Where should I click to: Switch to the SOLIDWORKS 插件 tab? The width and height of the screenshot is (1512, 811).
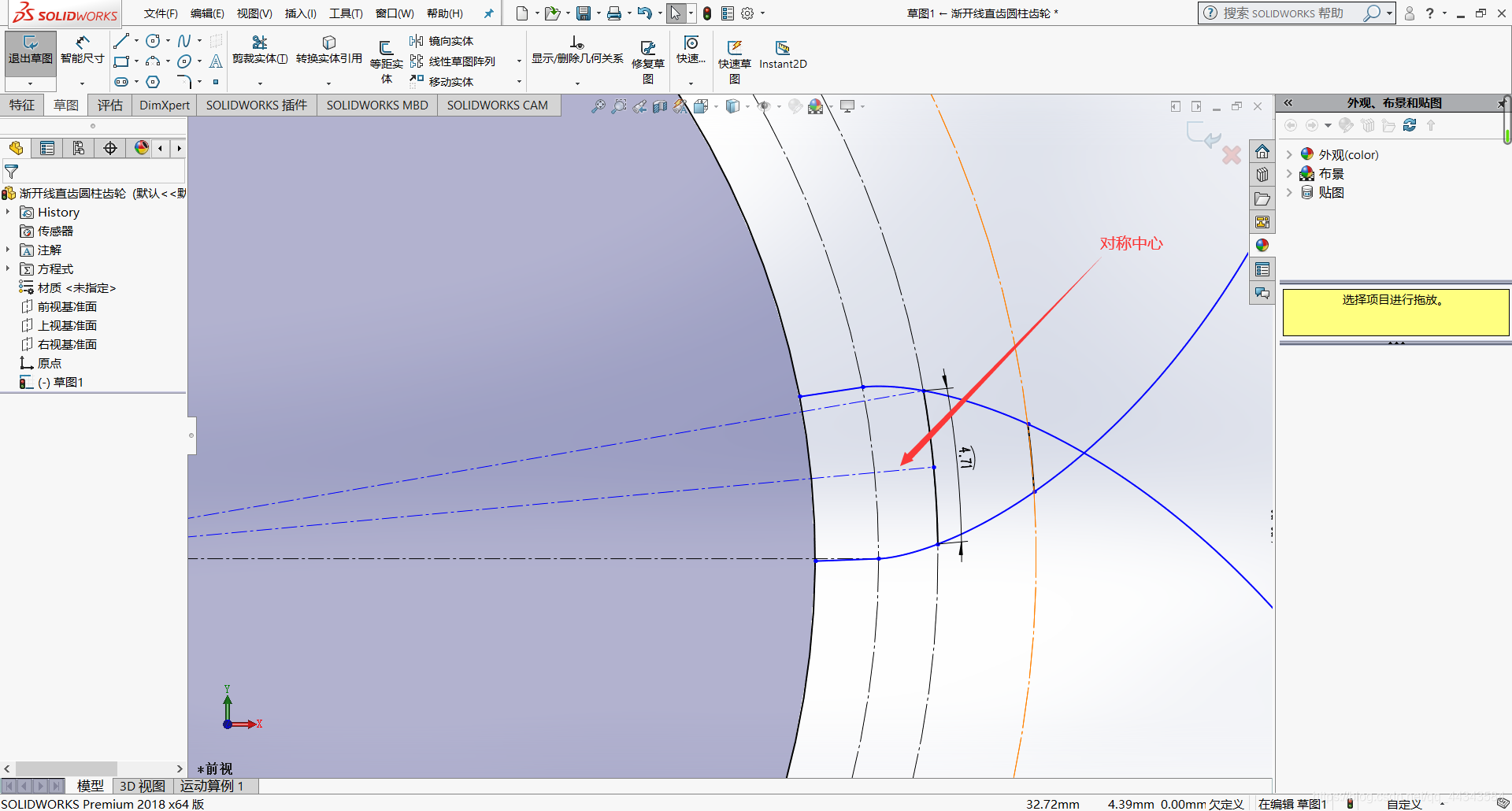[x=257, y=106]
